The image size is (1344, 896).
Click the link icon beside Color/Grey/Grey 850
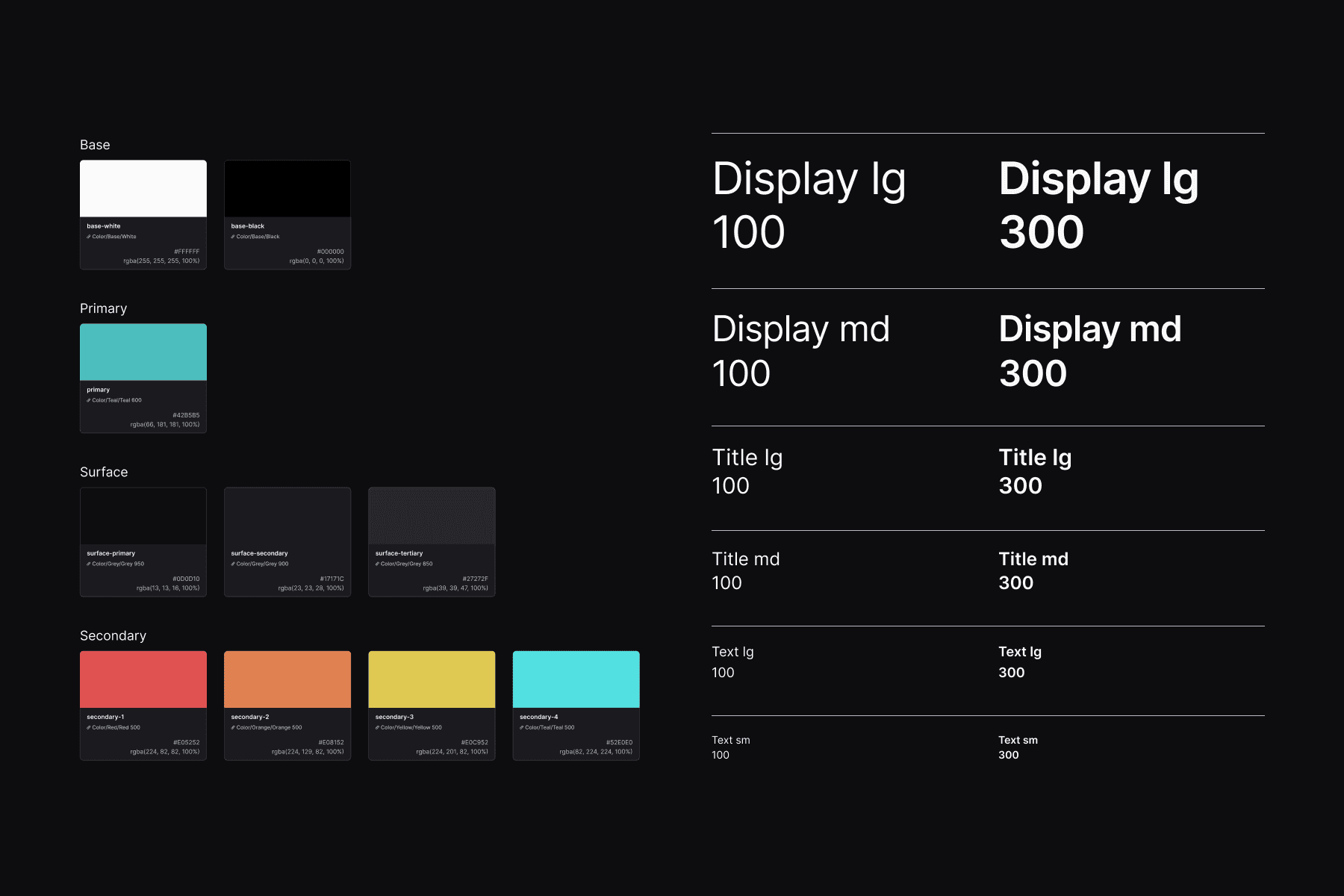pyautogui.click(x=377, y=564)
